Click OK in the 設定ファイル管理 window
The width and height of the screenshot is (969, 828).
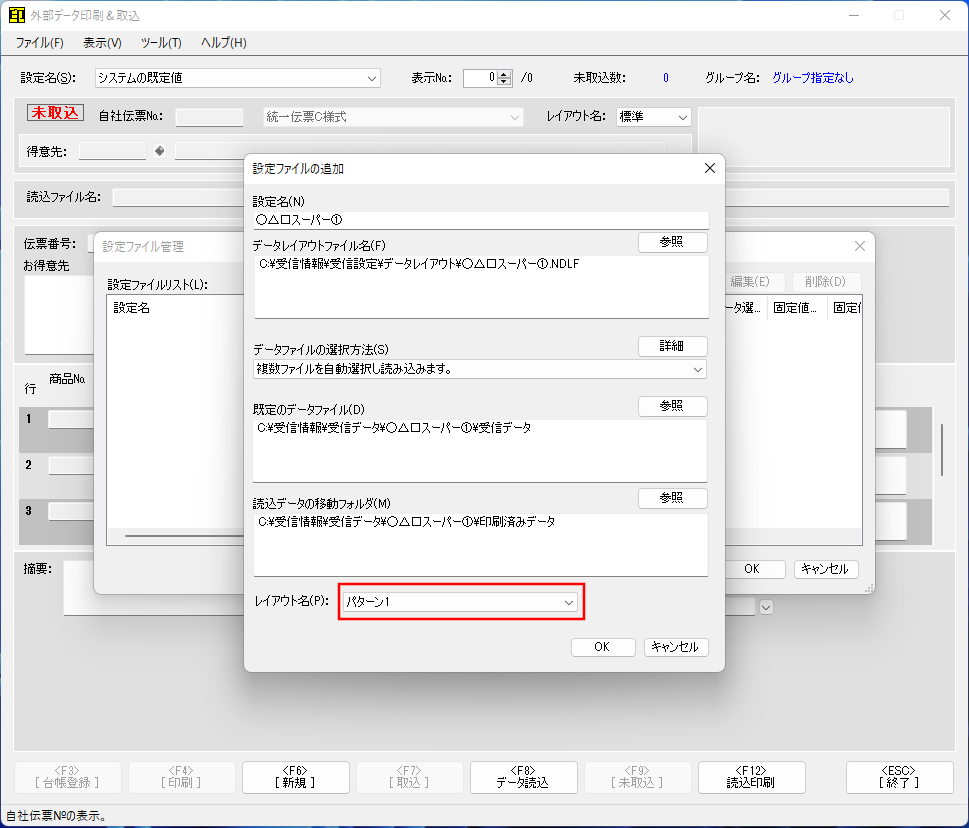[x=753, y=569]
